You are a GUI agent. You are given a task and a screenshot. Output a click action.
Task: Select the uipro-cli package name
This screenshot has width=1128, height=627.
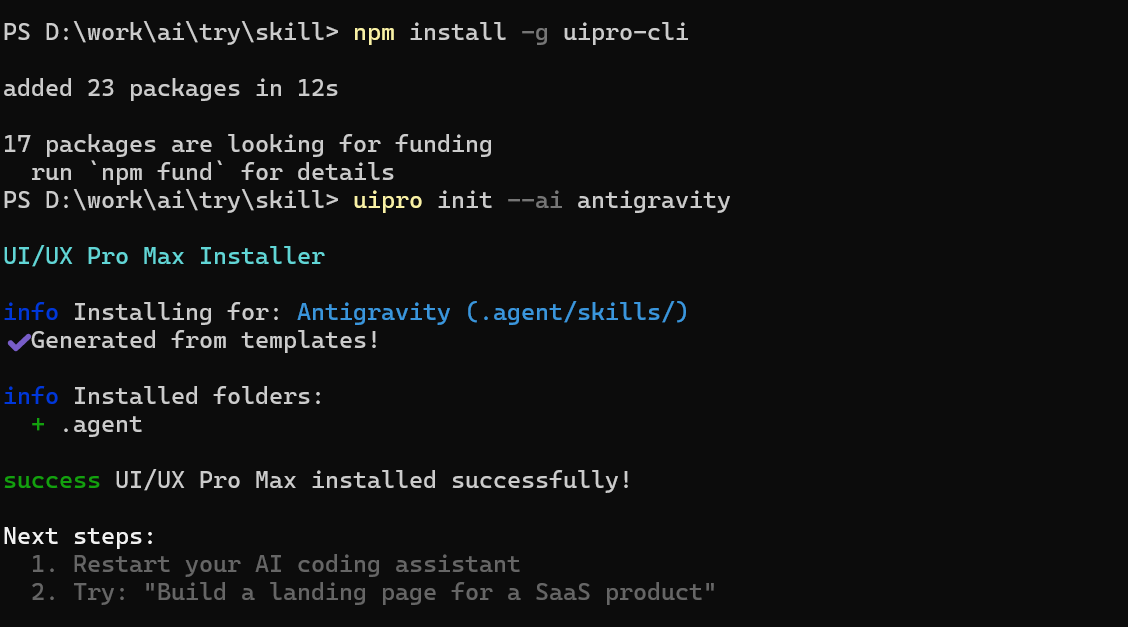[625, 33]
